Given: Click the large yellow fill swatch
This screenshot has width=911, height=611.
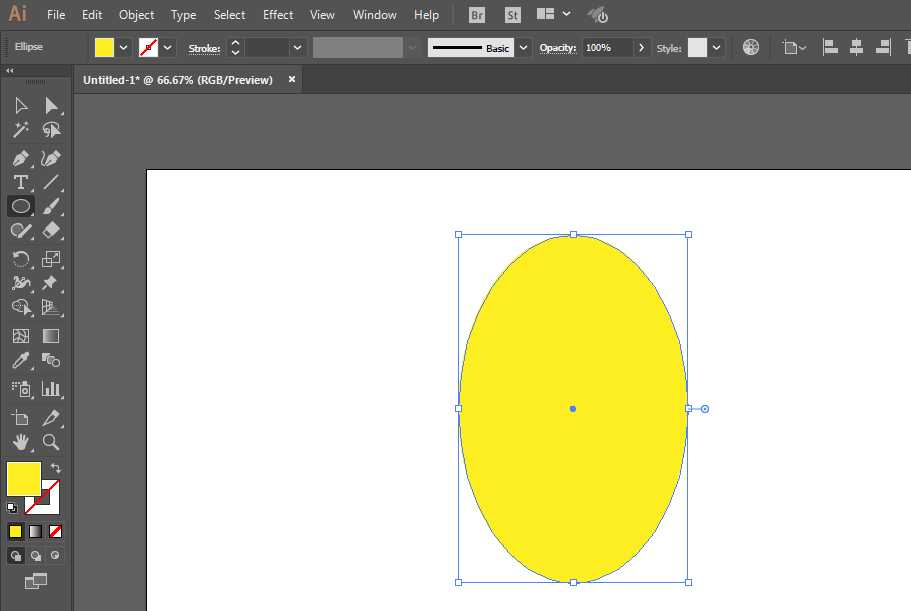Looking at the screenshot, I should point(24,479).
